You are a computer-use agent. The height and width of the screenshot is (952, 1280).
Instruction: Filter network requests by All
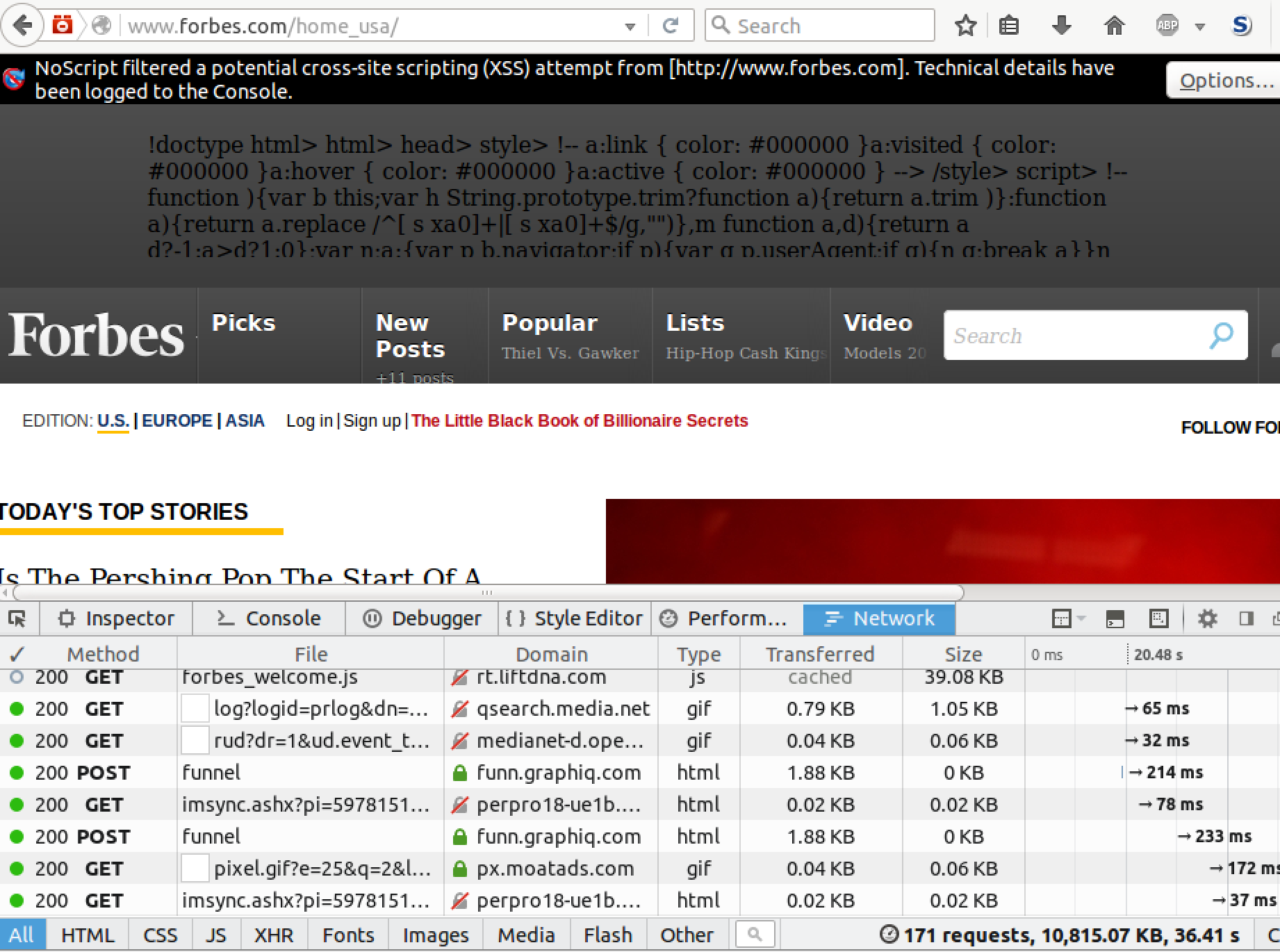pos(22,935)
